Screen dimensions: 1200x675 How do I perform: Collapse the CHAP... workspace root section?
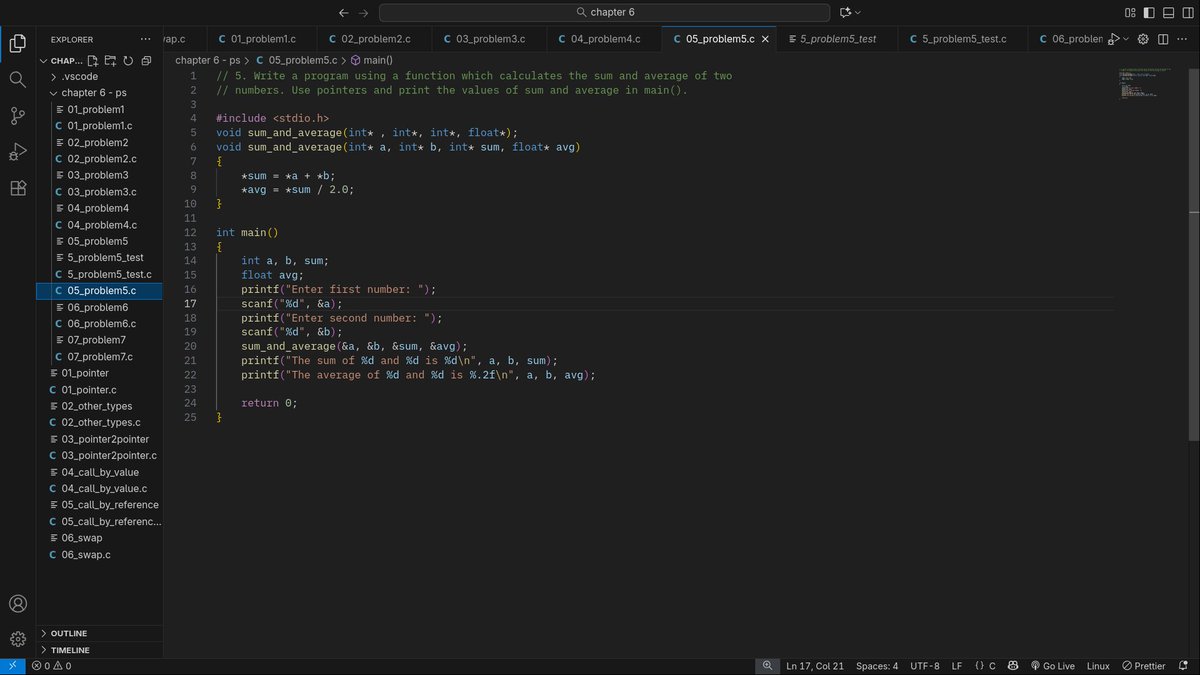click(44, 60)
